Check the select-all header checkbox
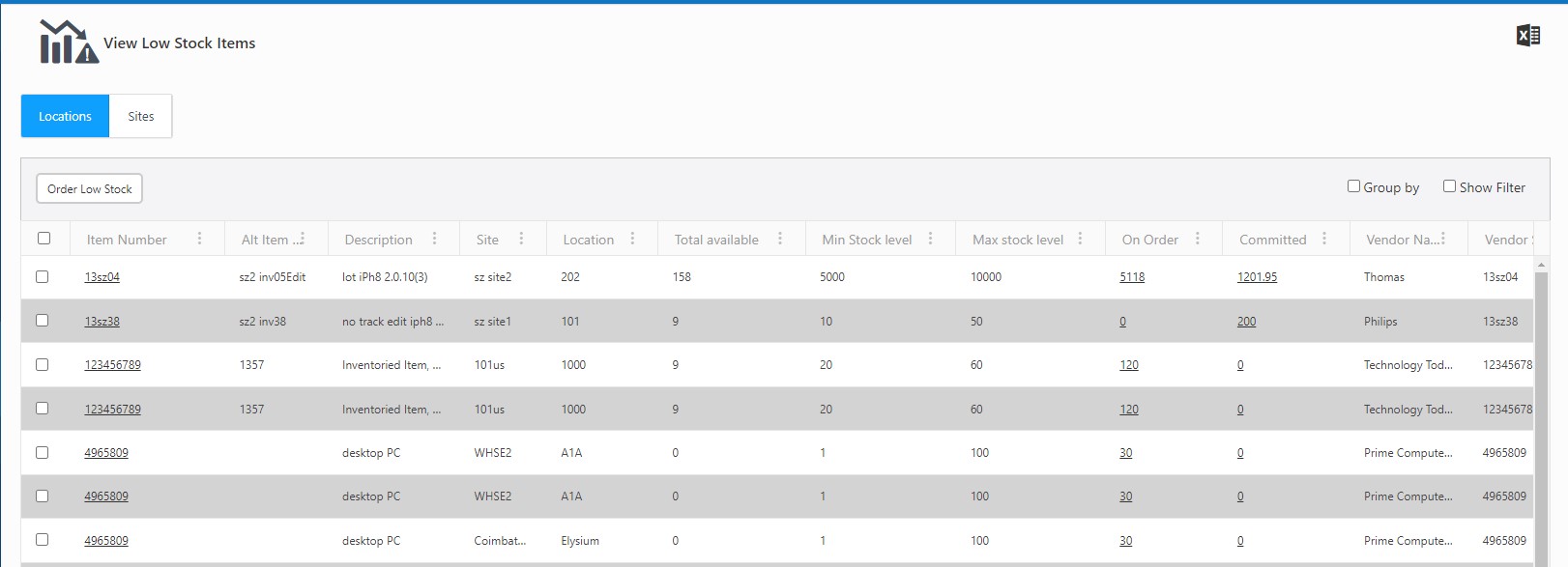Screen dimensions: 1568x567 point(44,239)
